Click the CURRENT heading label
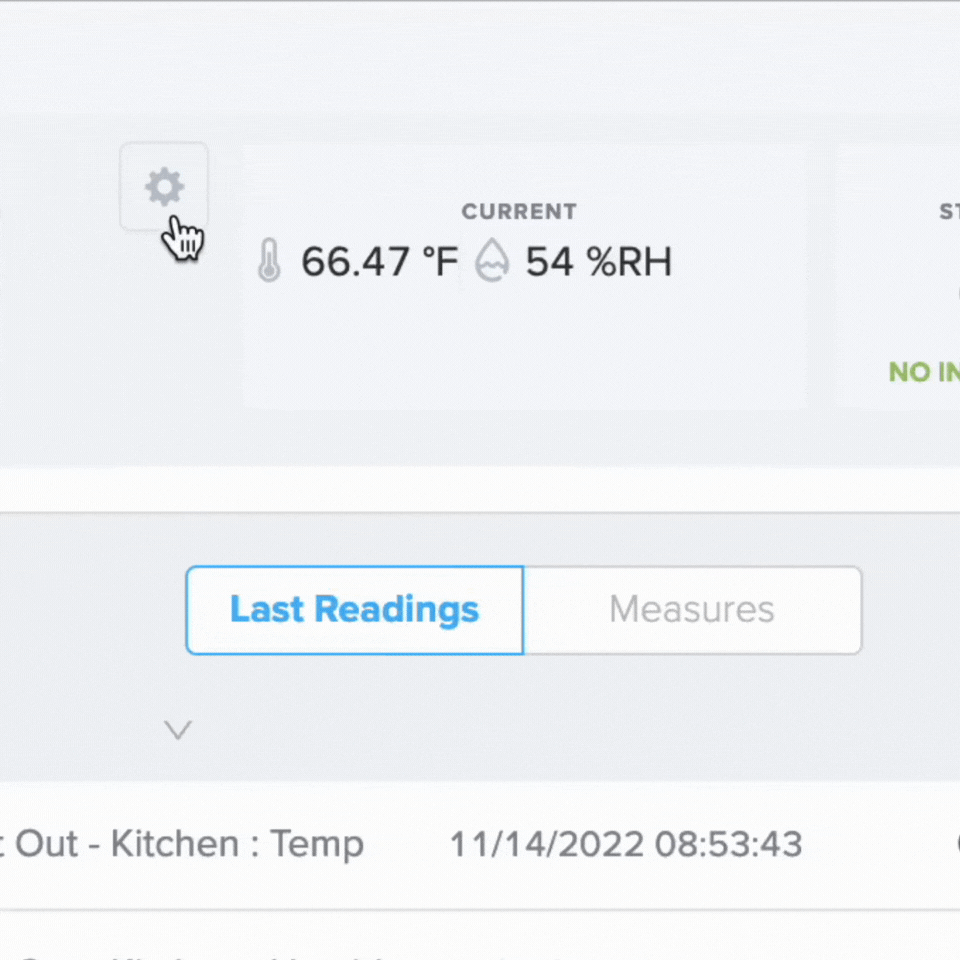The image size is (960, 960). 519,212
